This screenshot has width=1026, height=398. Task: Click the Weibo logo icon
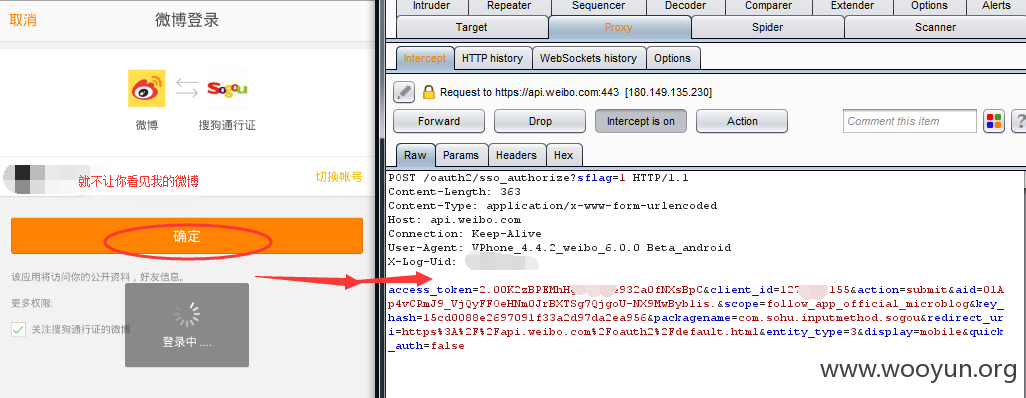point(147,88)
